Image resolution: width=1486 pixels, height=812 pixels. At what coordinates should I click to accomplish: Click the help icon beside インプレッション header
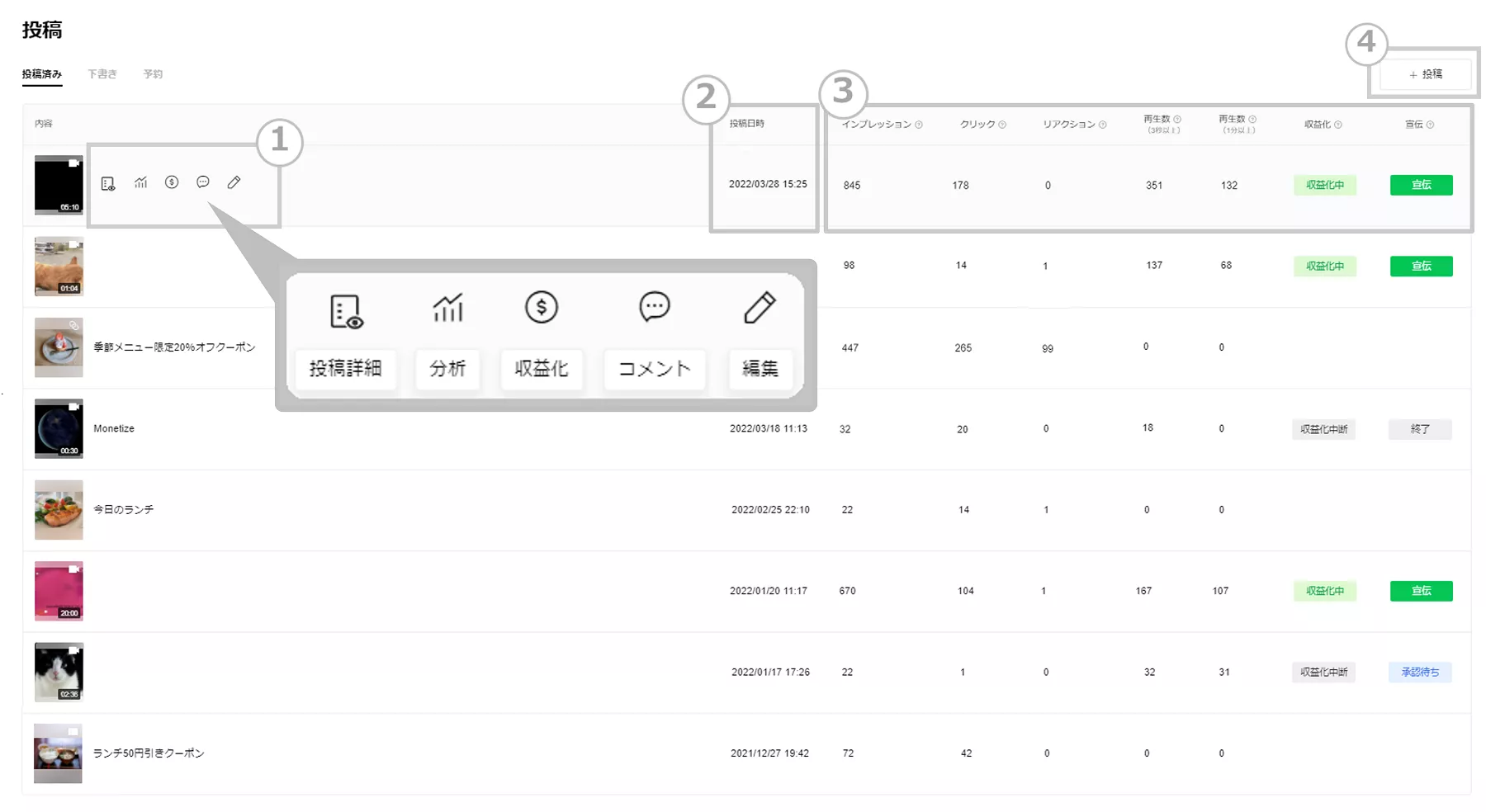tap(919, 125)
